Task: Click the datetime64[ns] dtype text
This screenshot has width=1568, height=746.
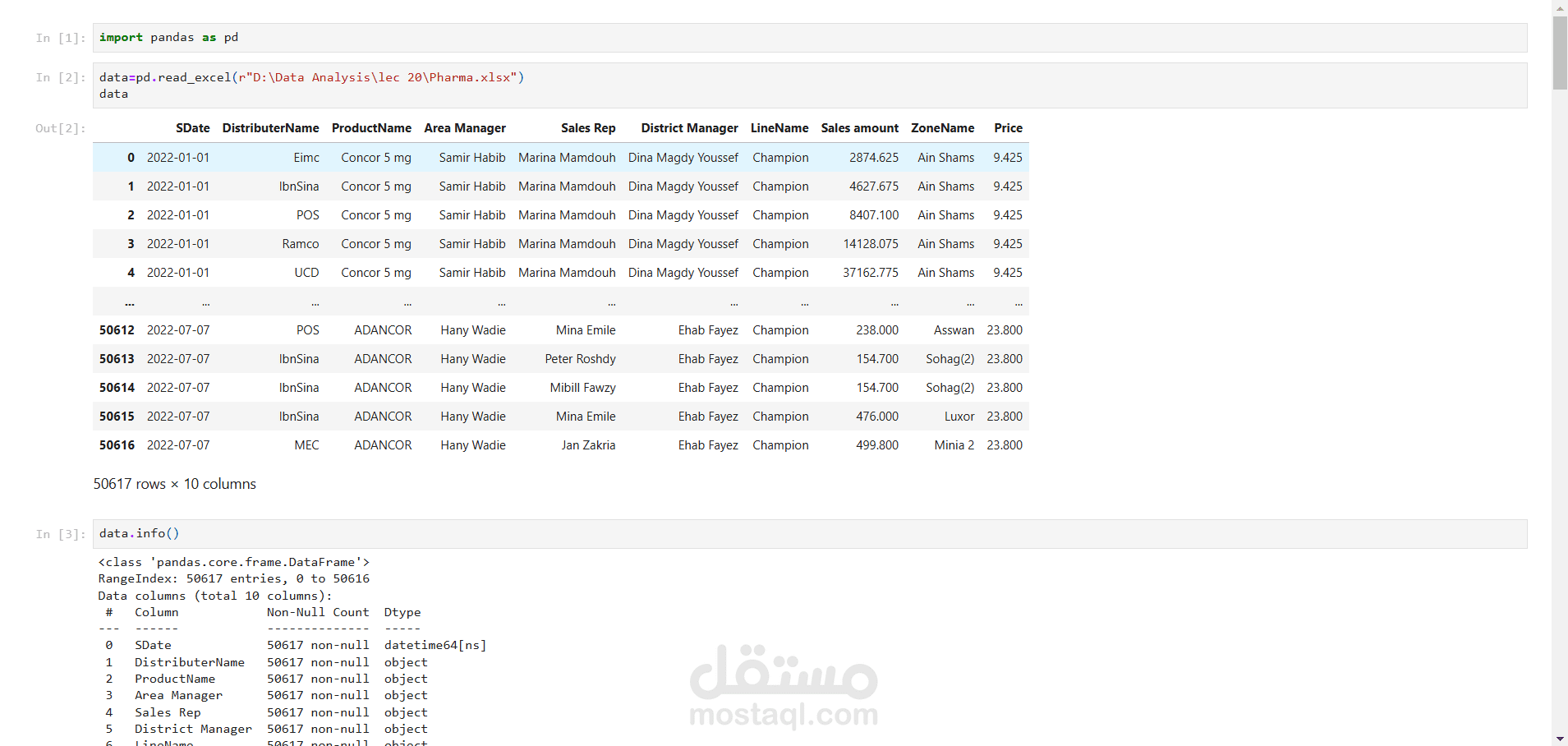Action: click(x=435, y=646)
